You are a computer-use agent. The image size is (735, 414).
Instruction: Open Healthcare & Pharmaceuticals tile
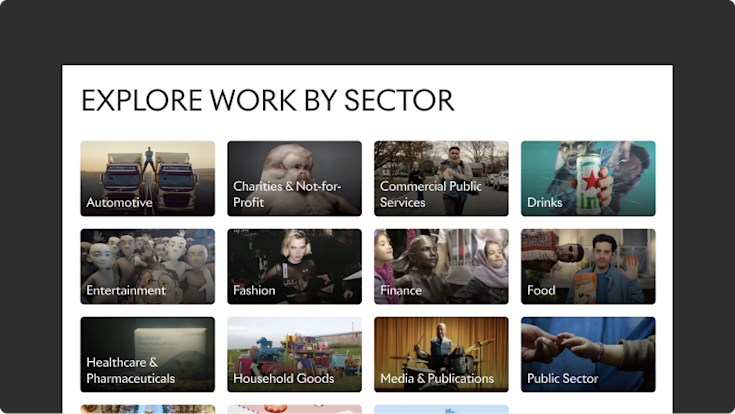[148, 354]
